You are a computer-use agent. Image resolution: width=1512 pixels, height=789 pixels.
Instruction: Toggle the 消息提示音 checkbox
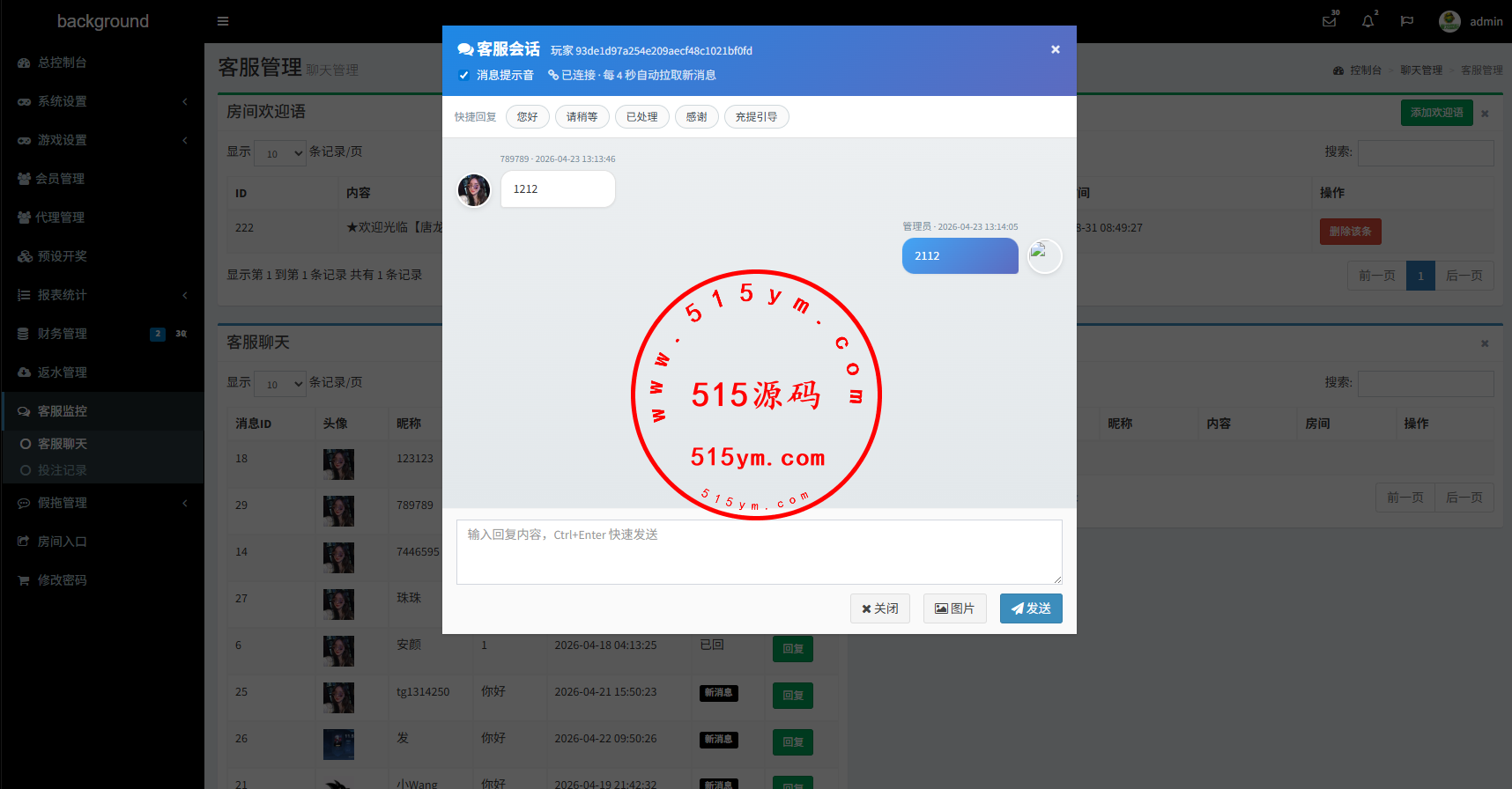point(464,75)
